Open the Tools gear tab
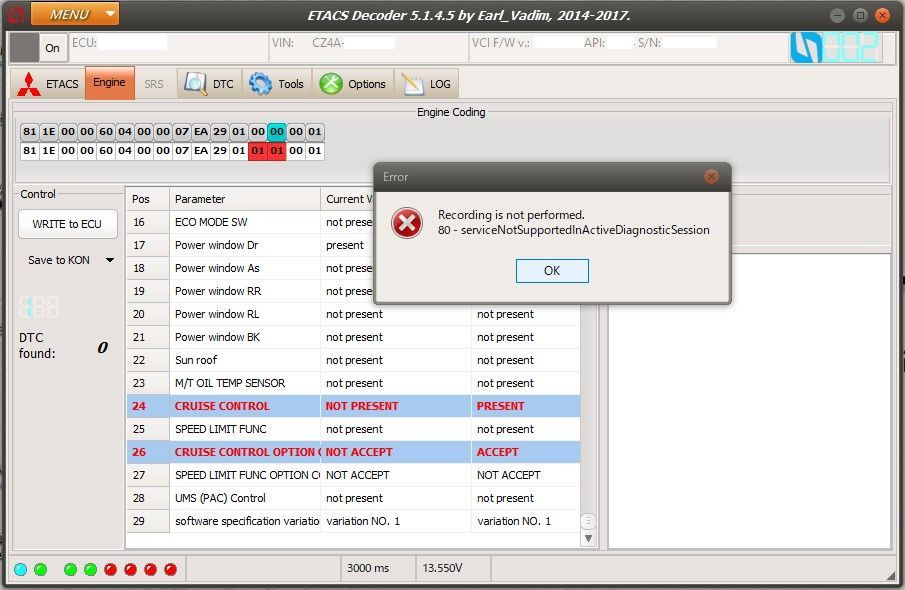Screen dimensions: 905x590 click(x=277, y=84)
